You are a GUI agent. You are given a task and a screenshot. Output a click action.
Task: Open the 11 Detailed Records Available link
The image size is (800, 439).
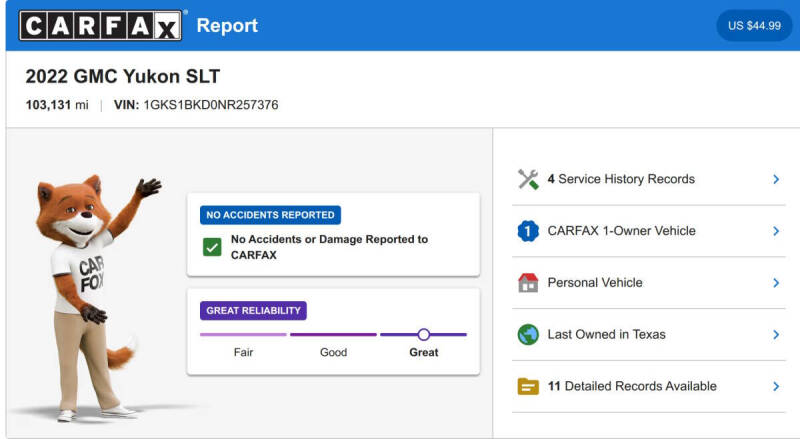(632, 386)
